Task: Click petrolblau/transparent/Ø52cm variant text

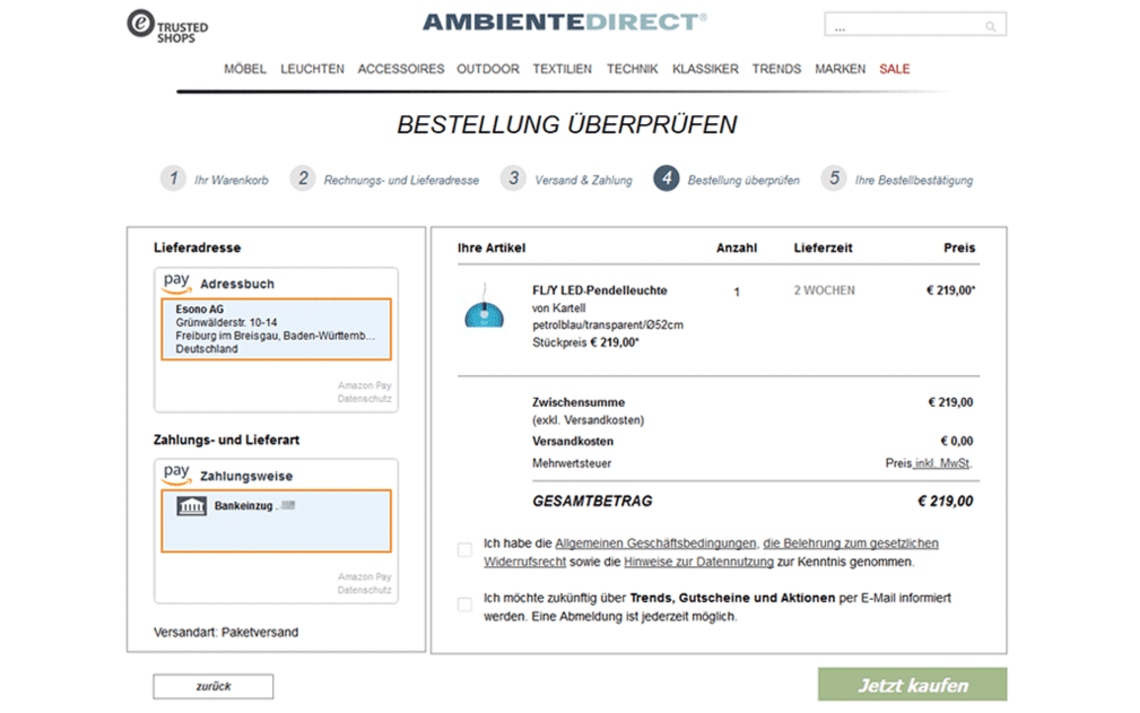Action: 608,325
